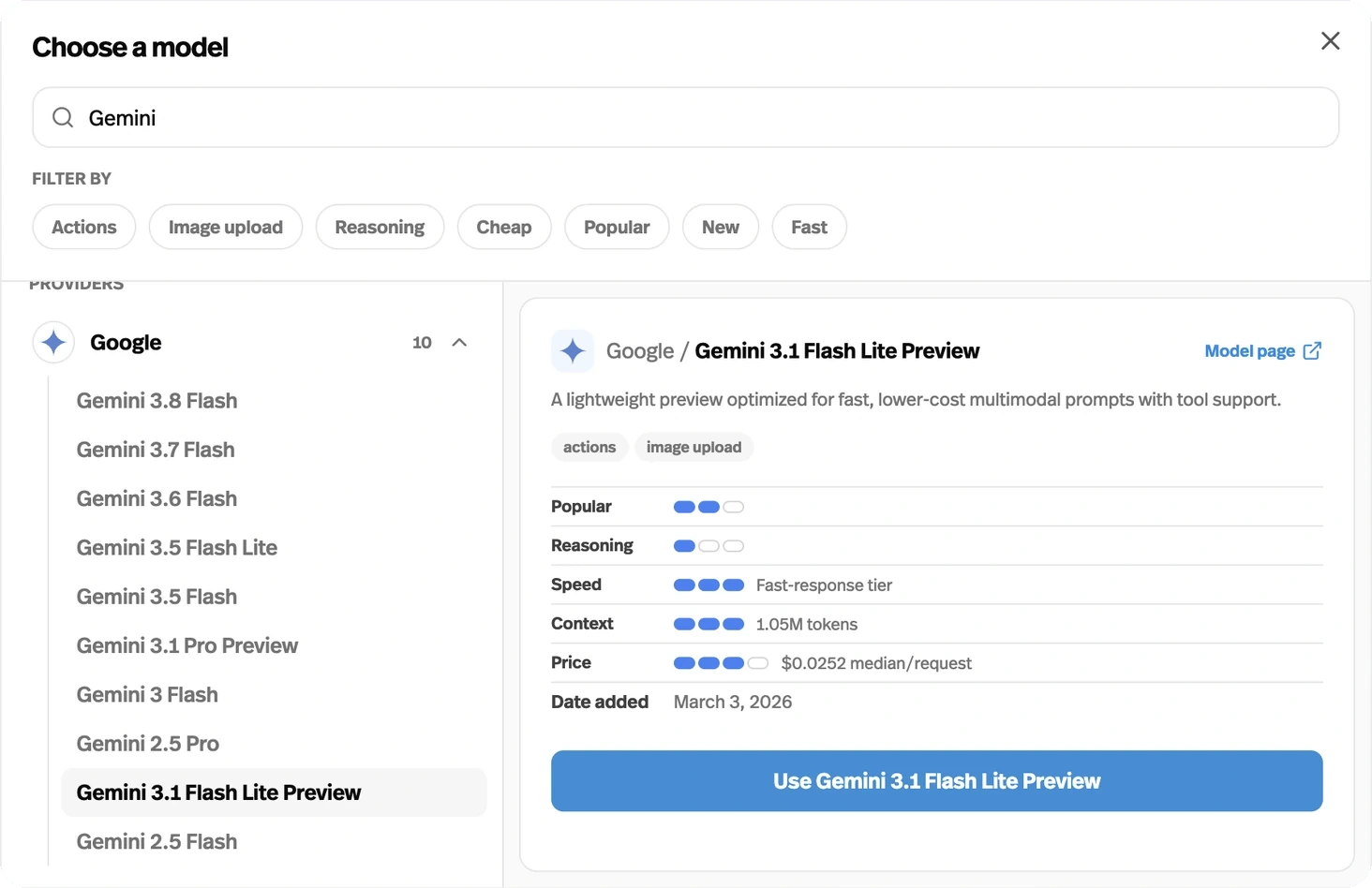This screenshot has height=888, width=1372.
Task: Select Gemini 3.1 Flash Lite Preview in list
Action: pos(274,792)
